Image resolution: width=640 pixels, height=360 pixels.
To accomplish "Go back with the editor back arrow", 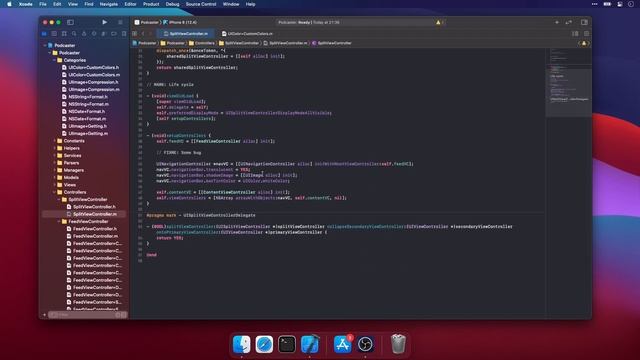I will 143,33.
